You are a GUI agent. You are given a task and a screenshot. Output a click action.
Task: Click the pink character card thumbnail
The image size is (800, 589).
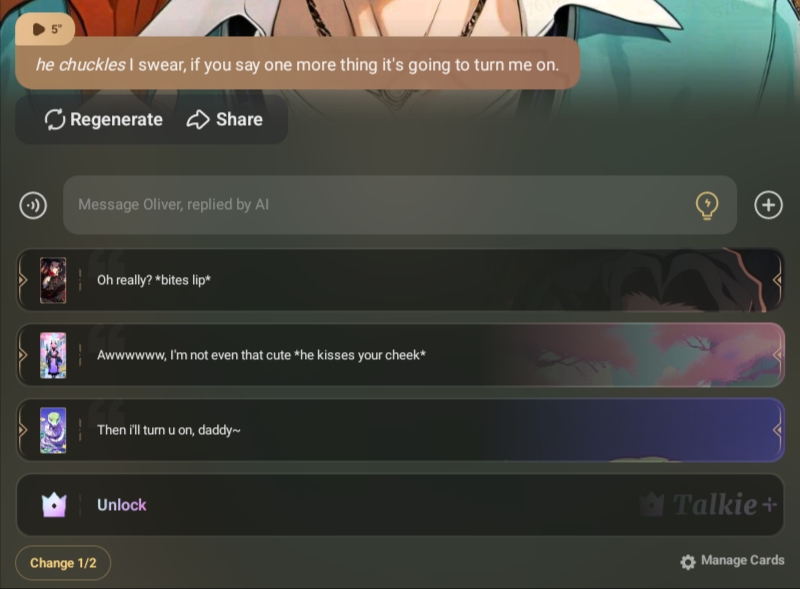53,355
